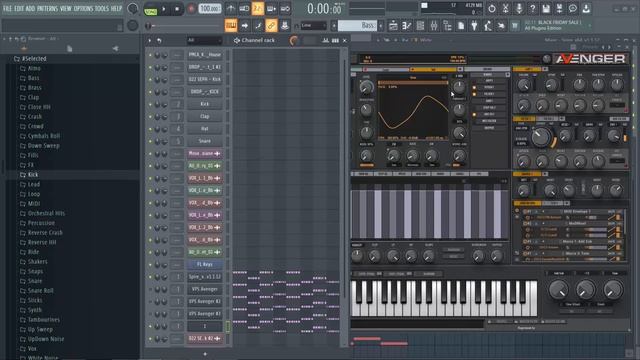Toggle mute light for Hat channel
The image size is (640, 360).
(x=150, y=129)
